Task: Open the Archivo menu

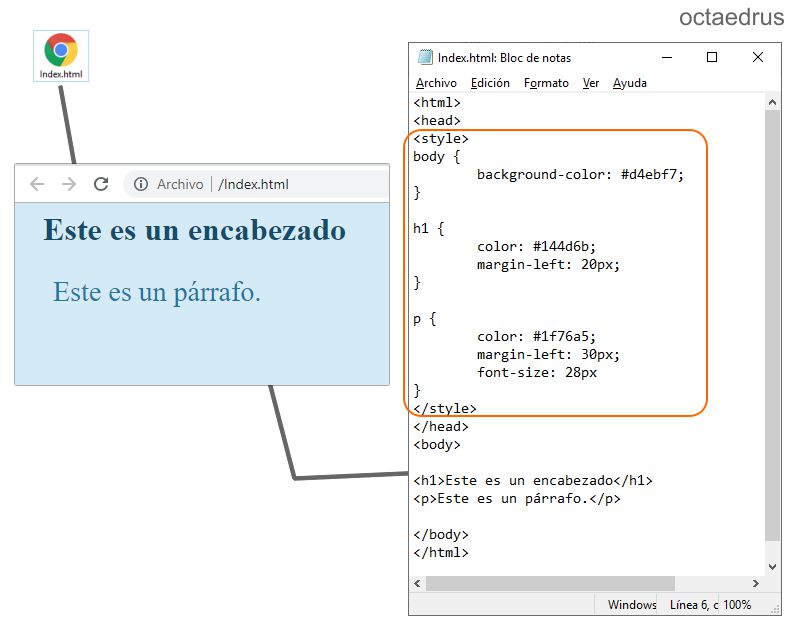Action: tap(436, 83)
